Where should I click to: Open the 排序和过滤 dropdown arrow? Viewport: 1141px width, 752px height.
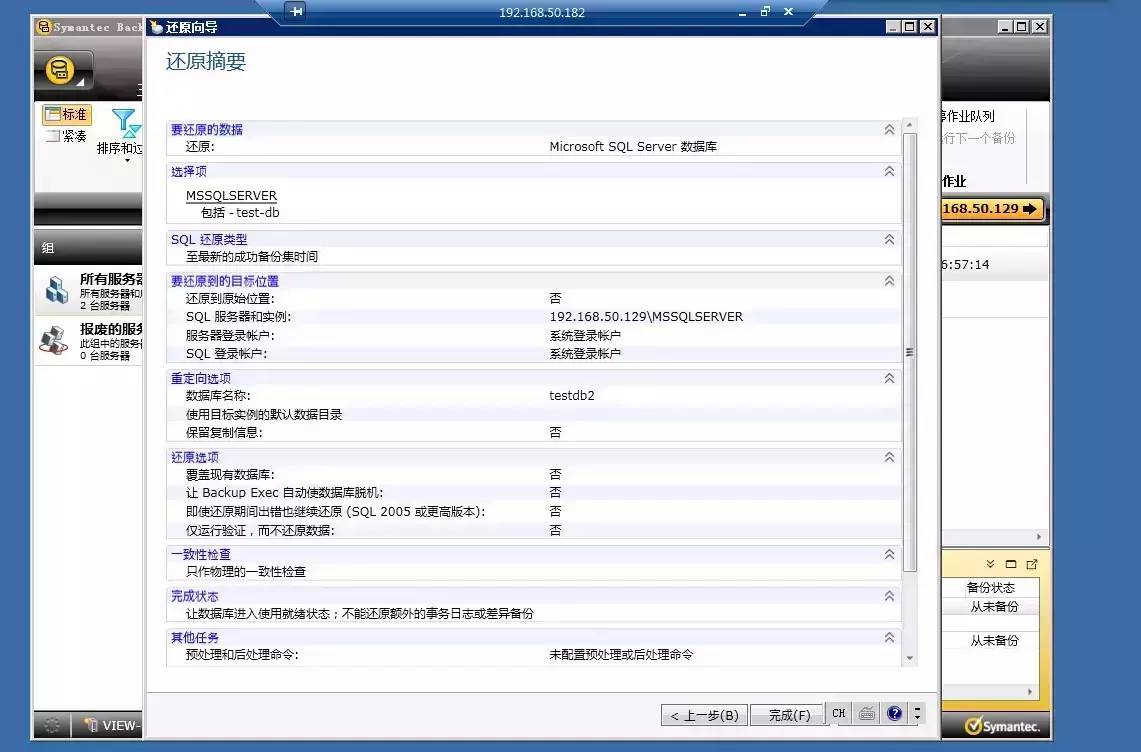coord(127,161)
